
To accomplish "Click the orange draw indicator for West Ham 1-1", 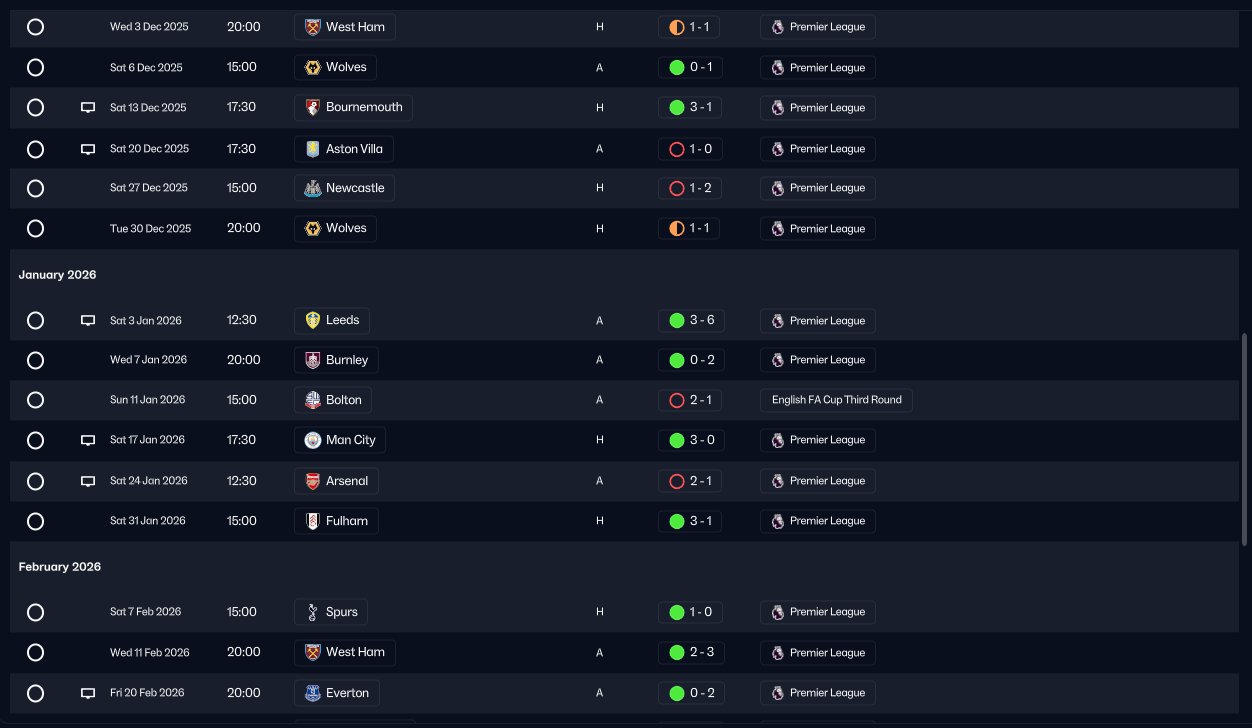I will click(x=677, y=27).
